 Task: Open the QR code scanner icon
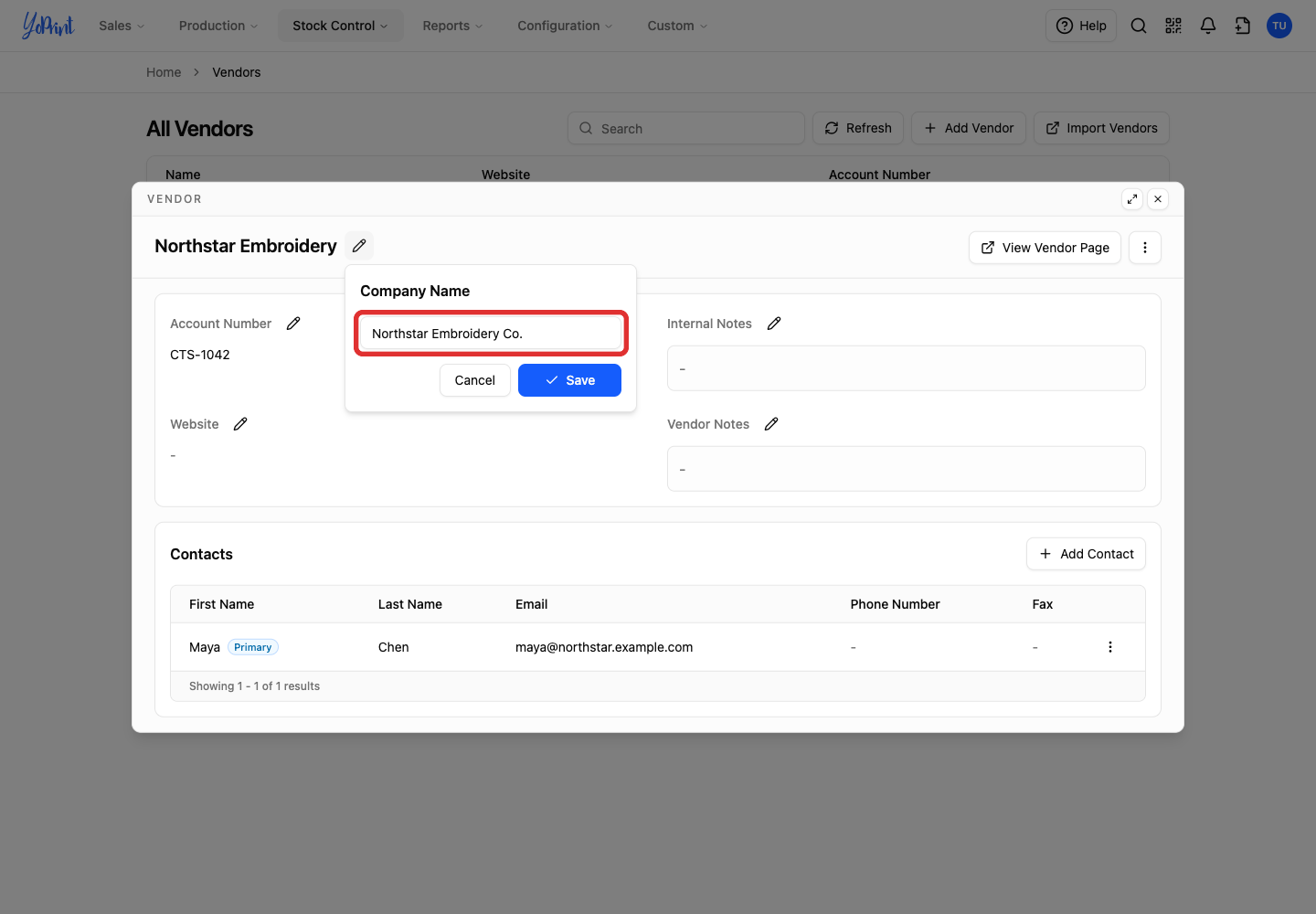click(1173, 26)
